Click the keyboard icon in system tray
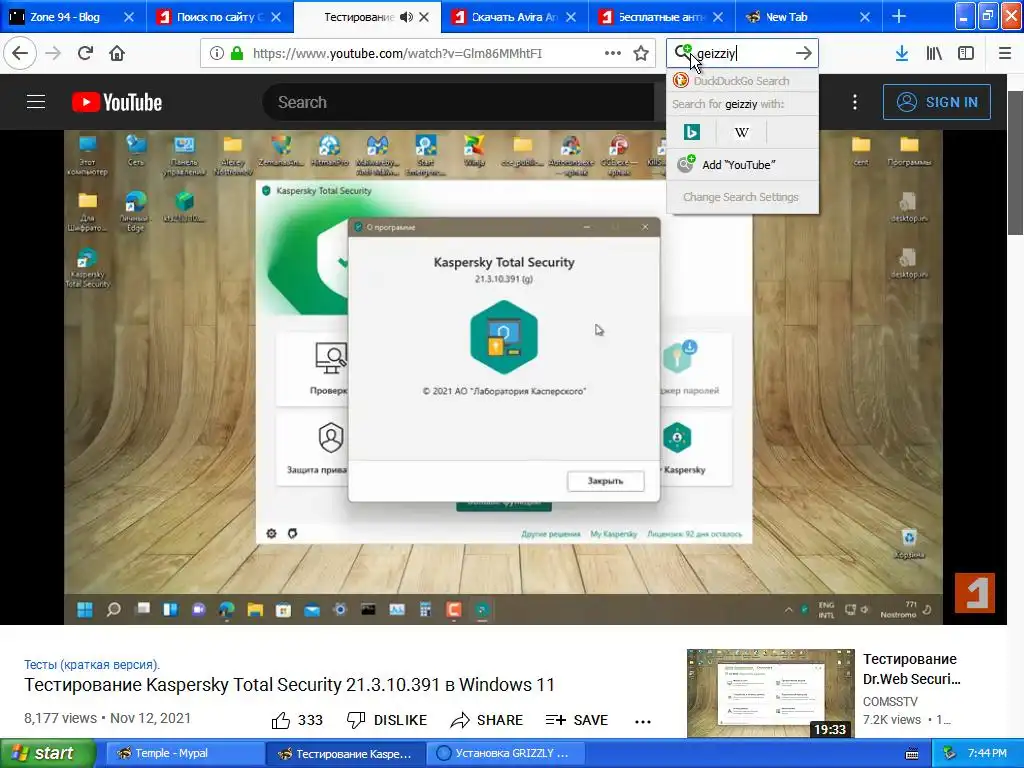This screenshot has height=768, width=1024. click(912, 754)
